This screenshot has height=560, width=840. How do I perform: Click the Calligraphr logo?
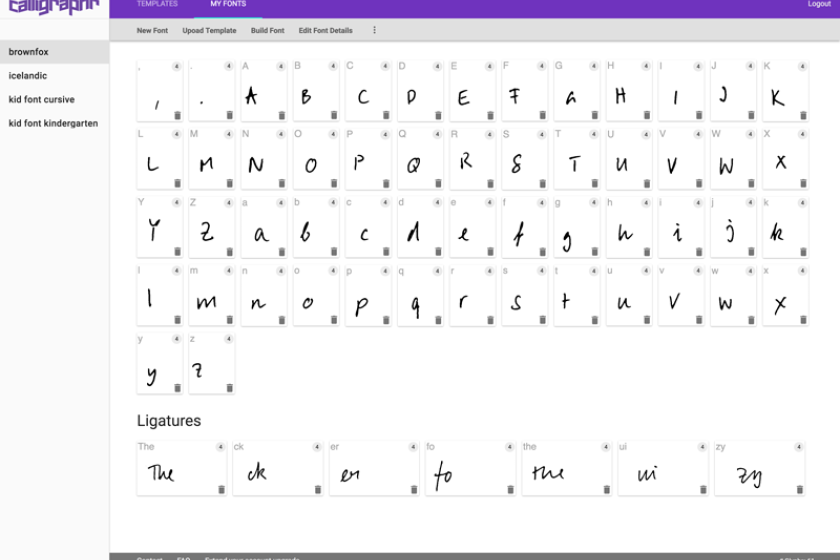pos(54,6)
